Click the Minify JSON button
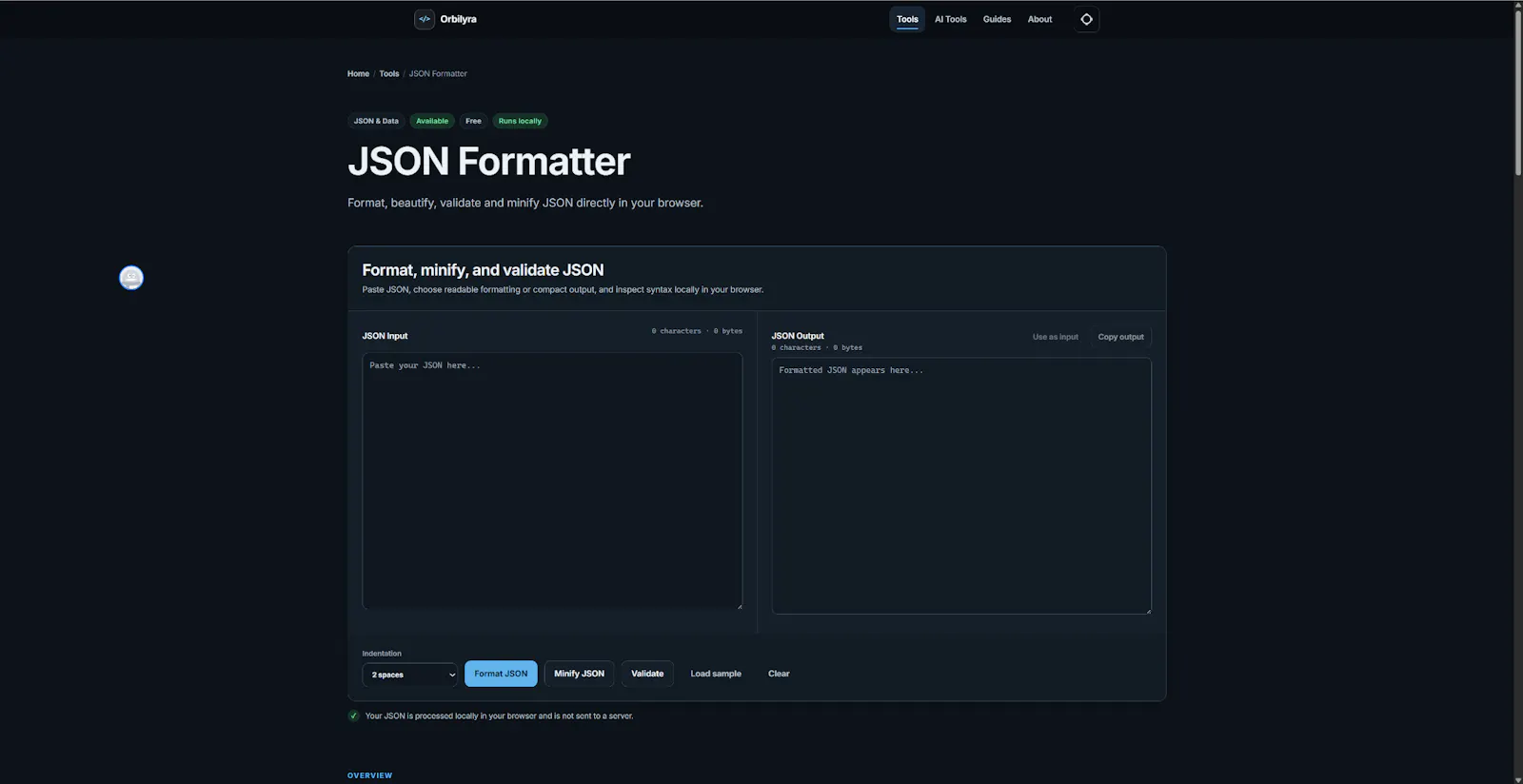Image resolution: width=1523 pixels, height=784 pixels. point(579,674)
